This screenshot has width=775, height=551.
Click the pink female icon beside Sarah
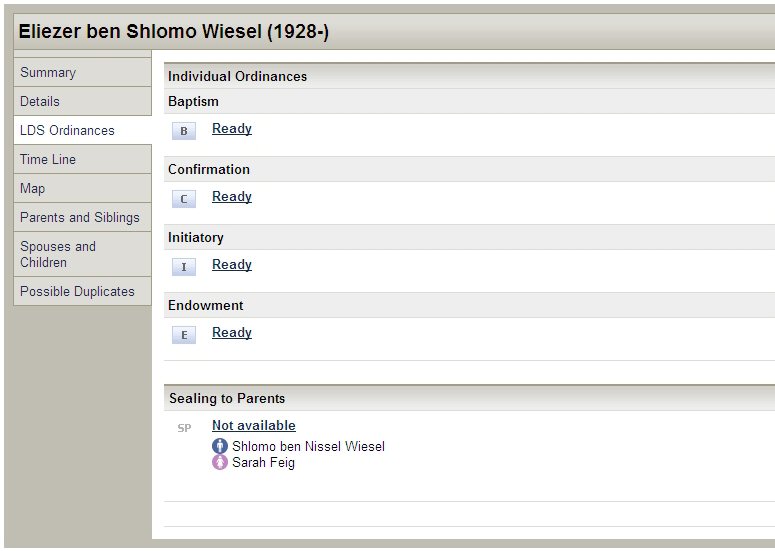(220, 462)
